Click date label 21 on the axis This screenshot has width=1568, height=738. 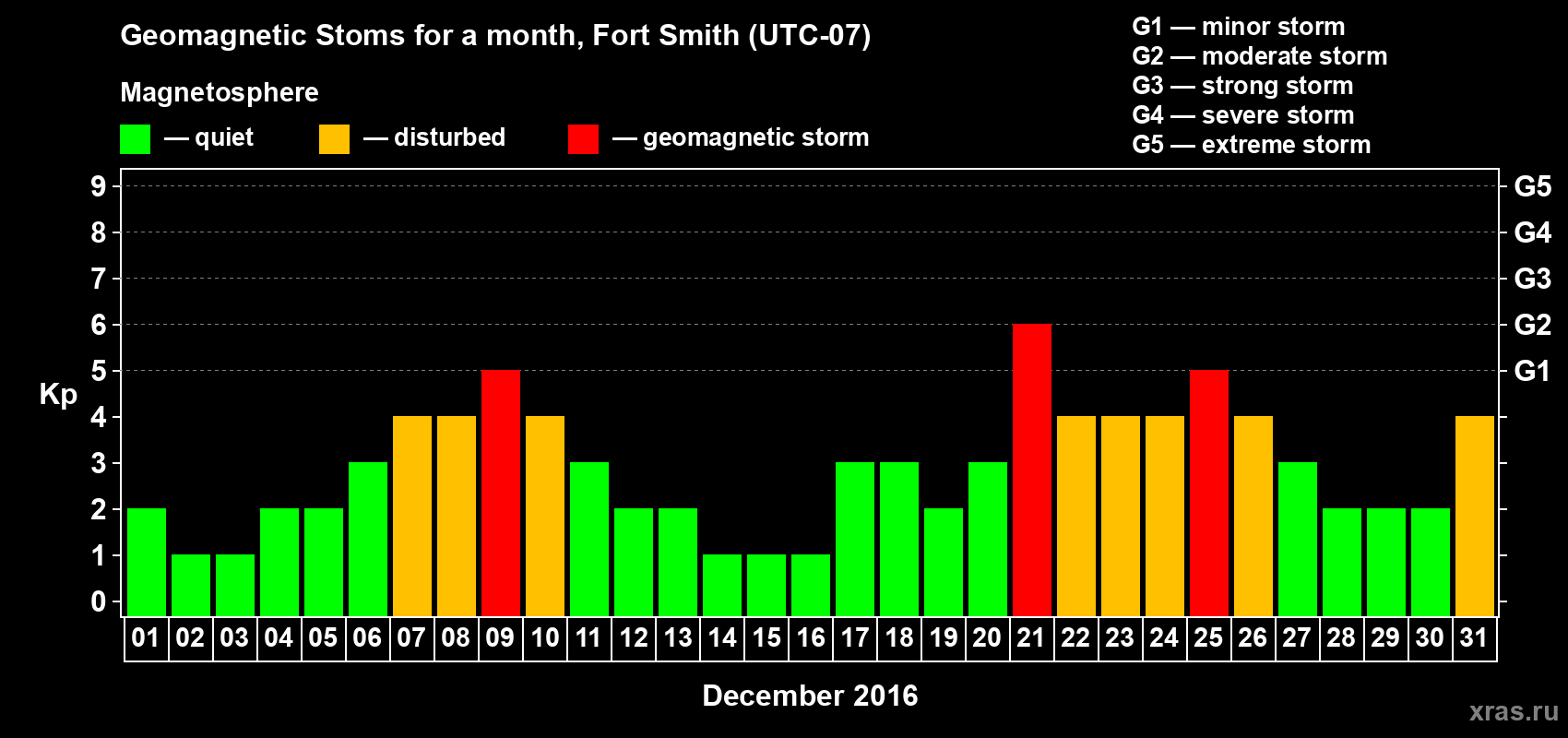(1031, 638)
